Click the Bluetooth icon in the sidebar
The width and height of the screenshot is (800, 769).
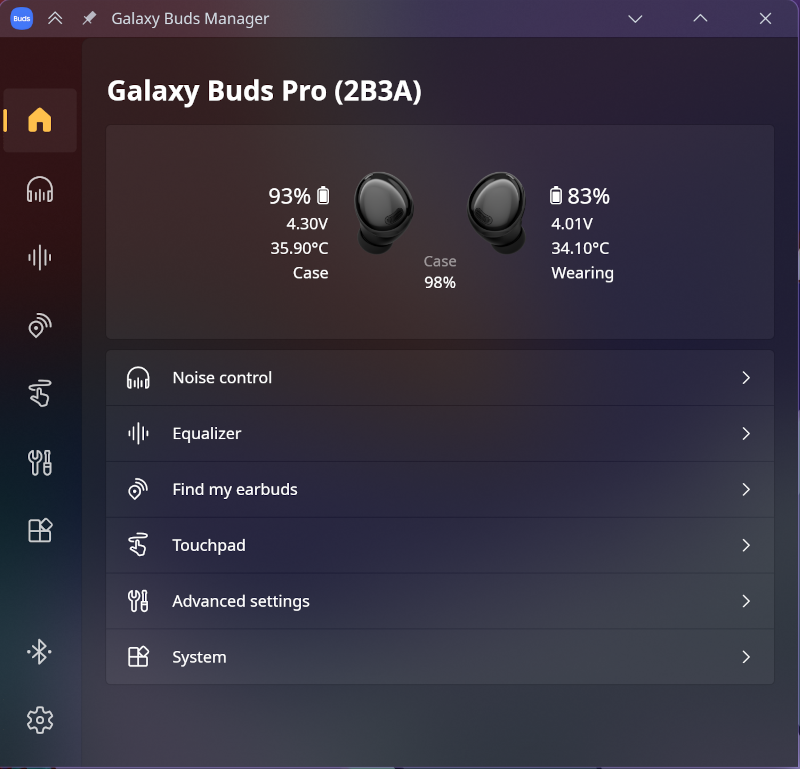tap(39, 652)
